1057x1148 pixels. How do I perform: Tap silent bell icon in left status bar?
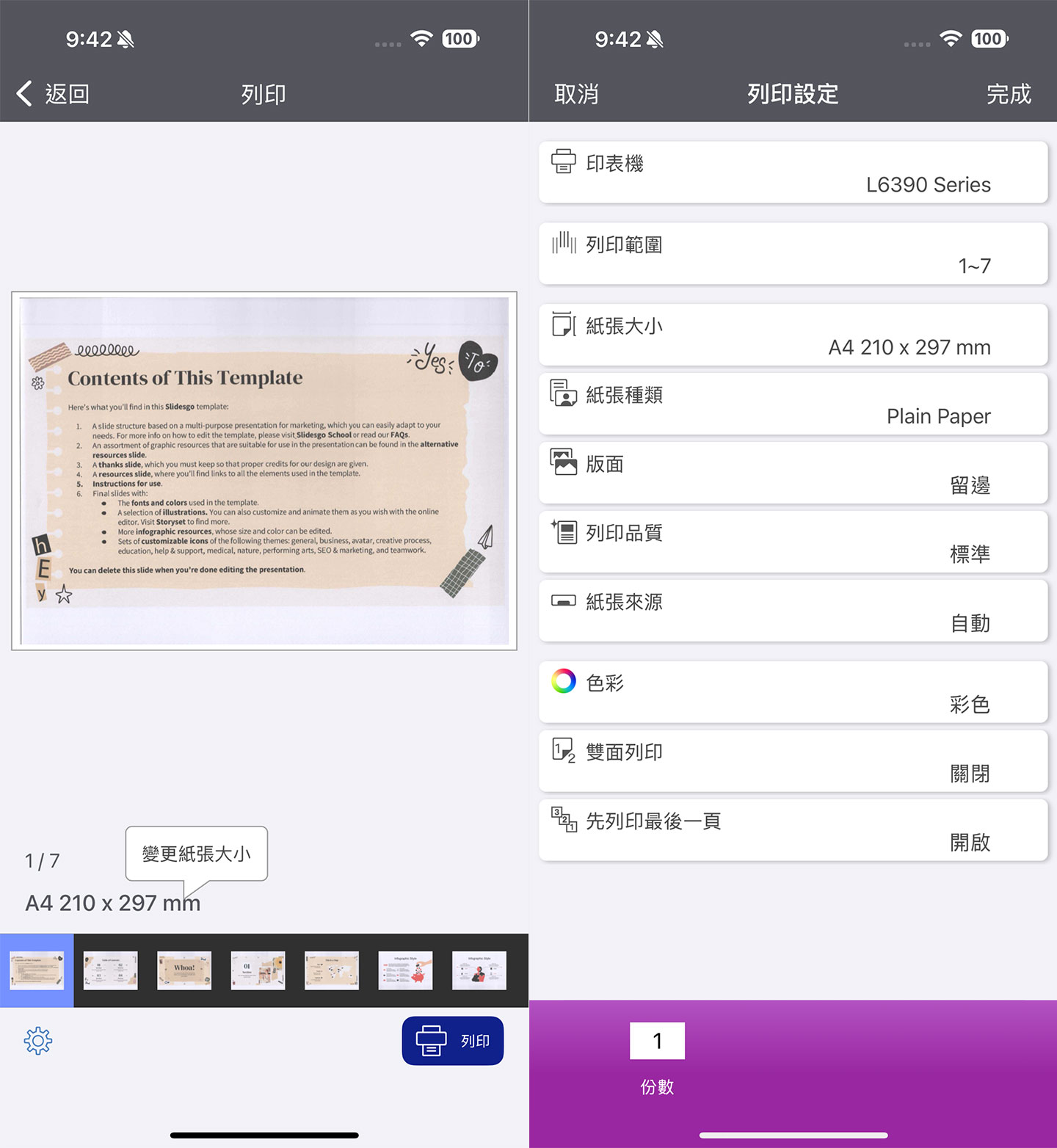click(126, 39)
